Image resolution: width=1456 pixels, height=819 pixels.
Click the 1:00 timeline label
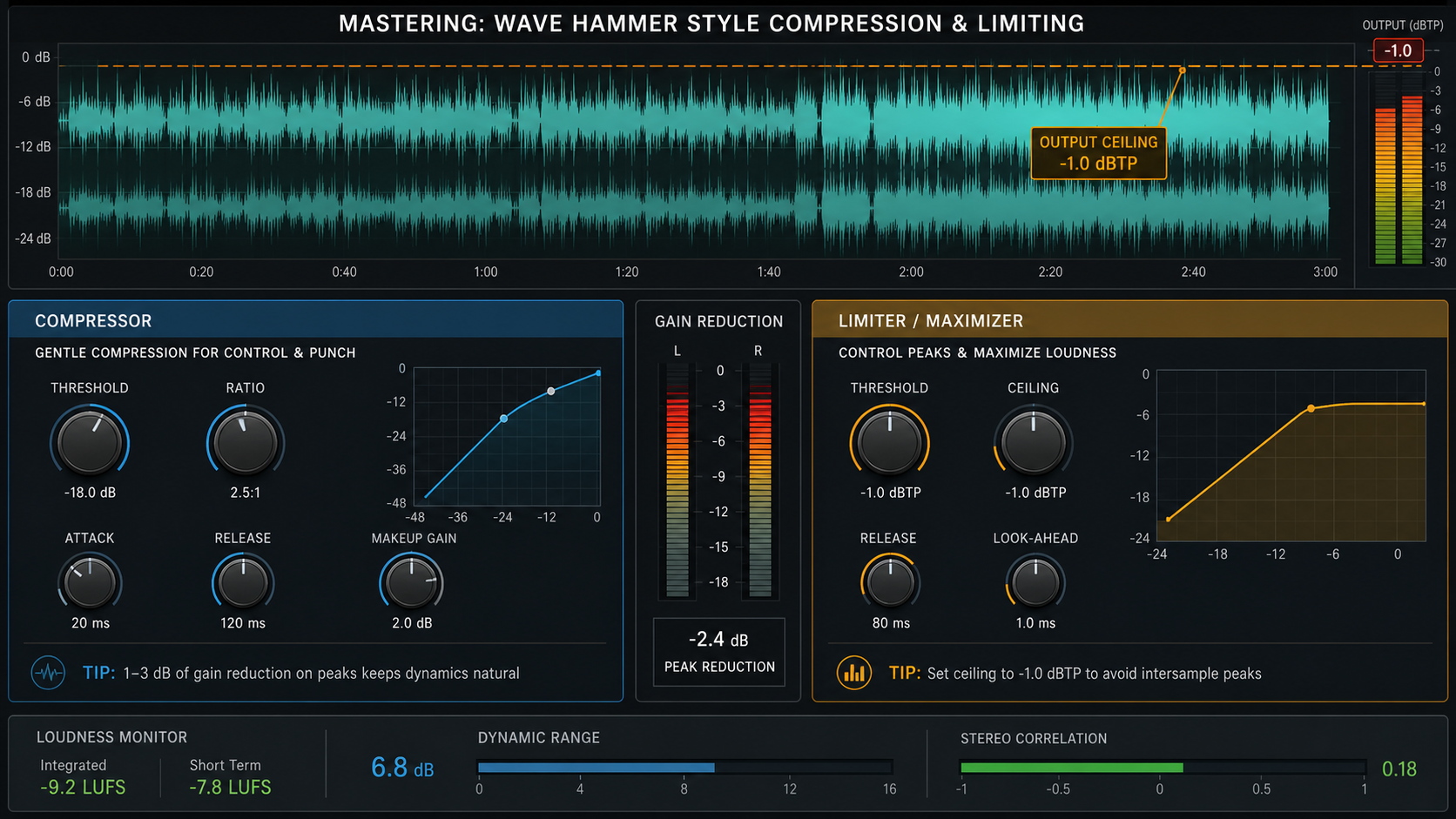[486, 272]
